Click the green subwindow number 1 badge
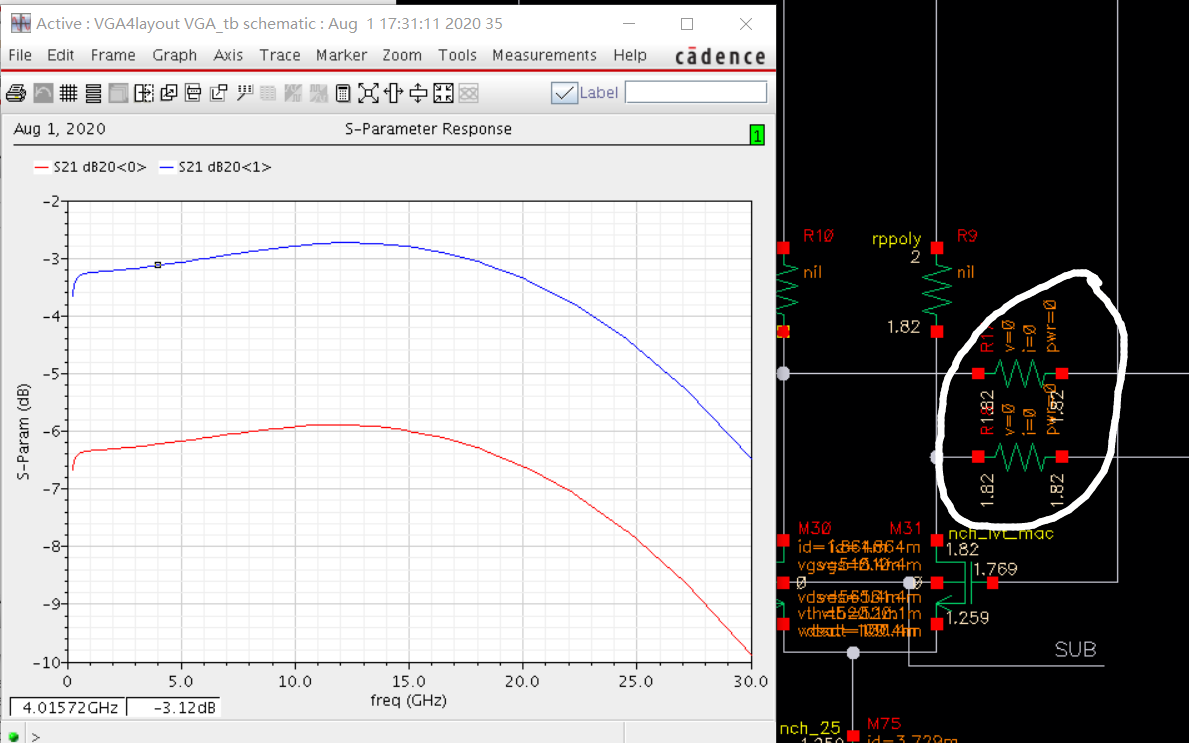 [x=756, y=135]
